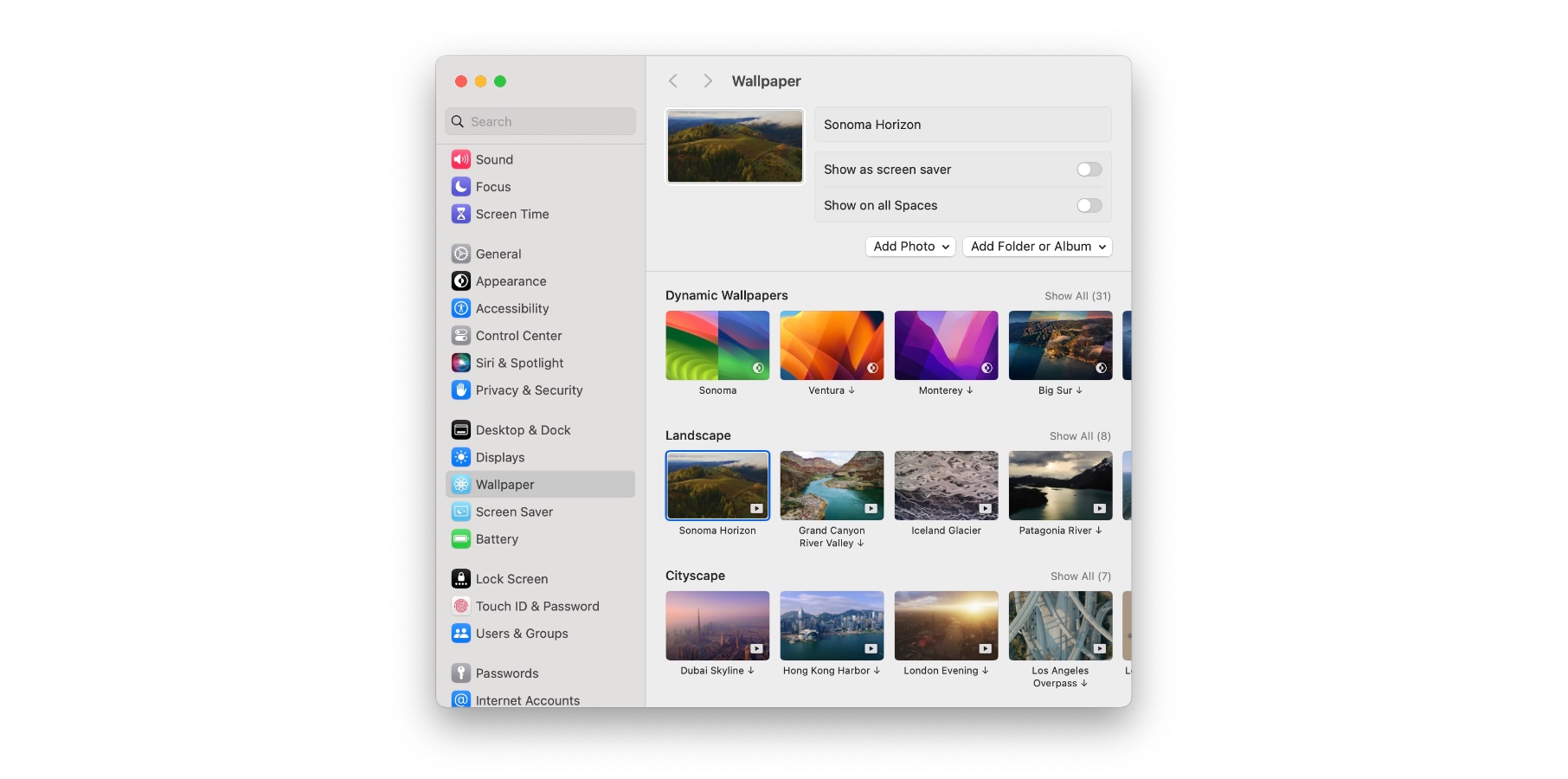The image size is (1568, 779).
Task: Click the Desktop & Dock icon
Action: tap(461, 430)
